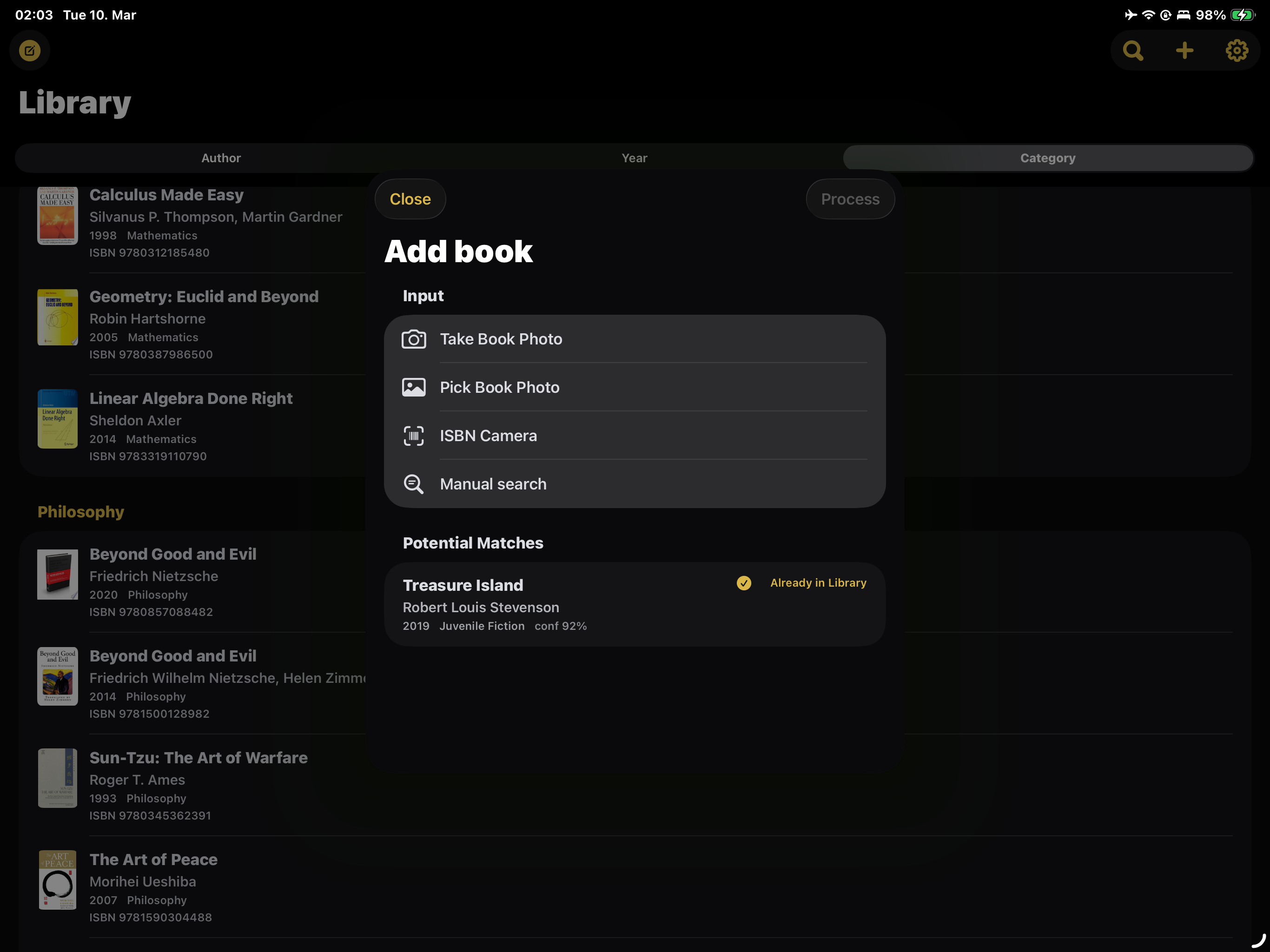Choose Pick Book Photo
1270x952 pixels.
(x=635, y=387)
